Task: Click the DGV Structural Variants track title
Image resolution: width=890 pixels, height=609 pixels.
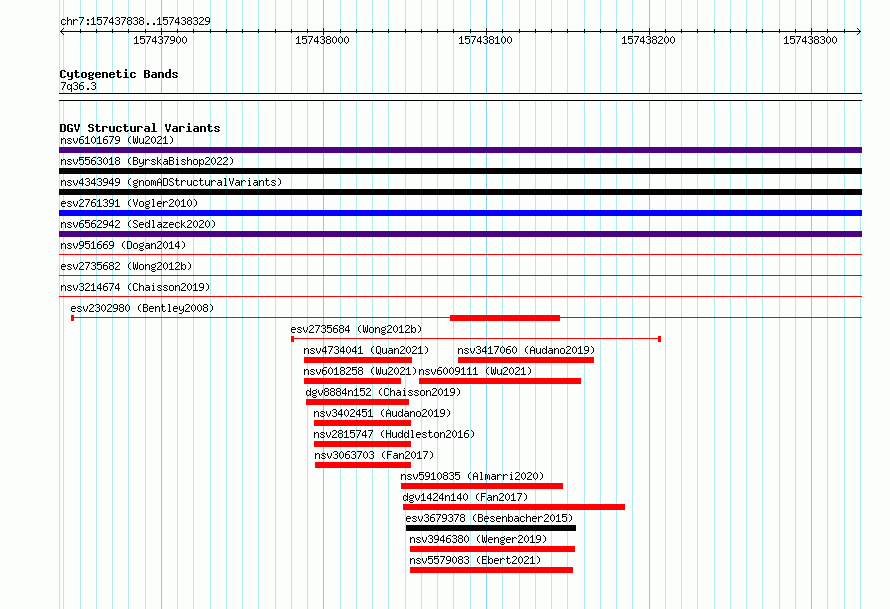Action: [x=140, y=128]
